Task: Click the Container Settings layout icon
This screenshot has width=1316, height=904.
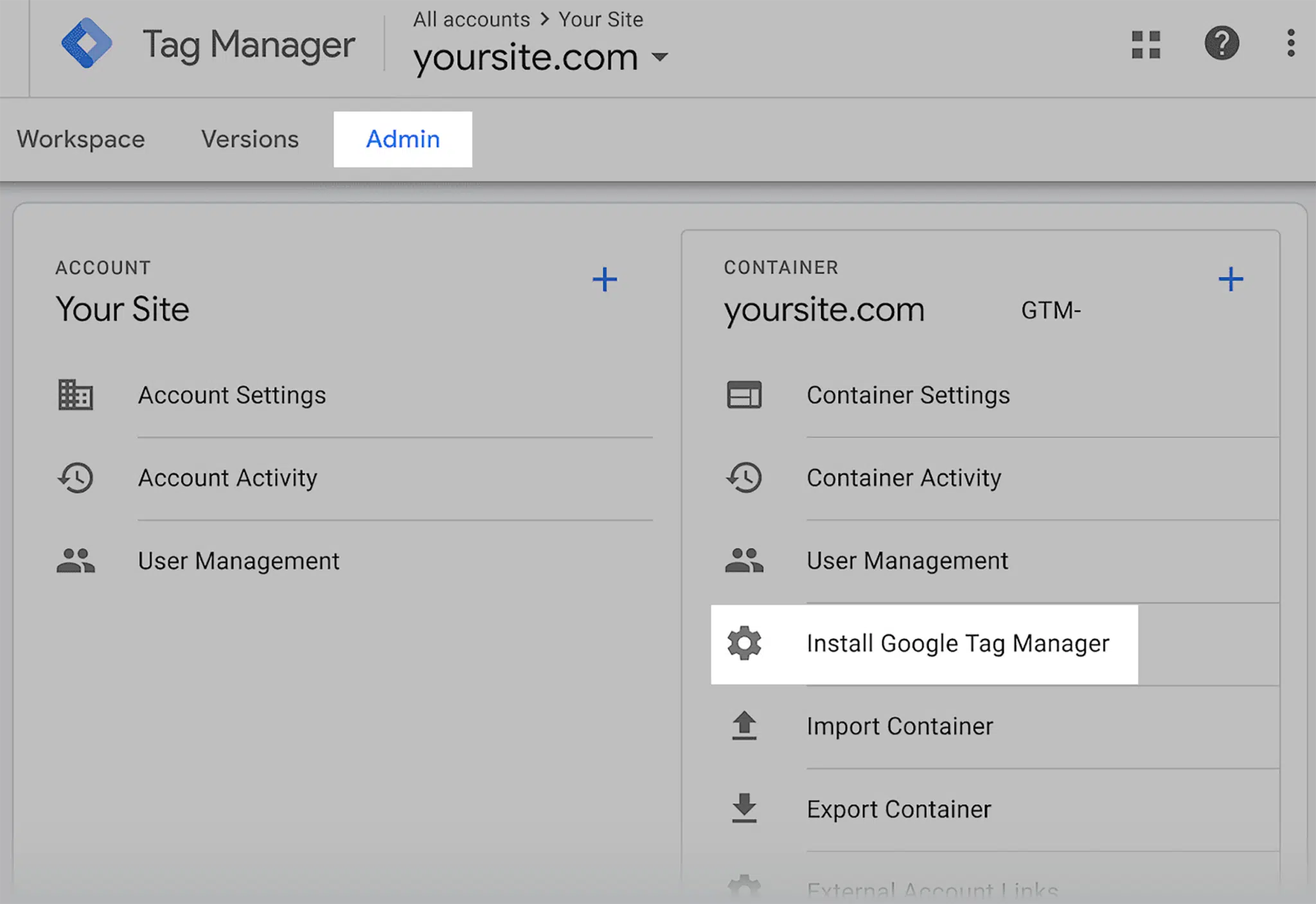Action: (x=744, y=394)
